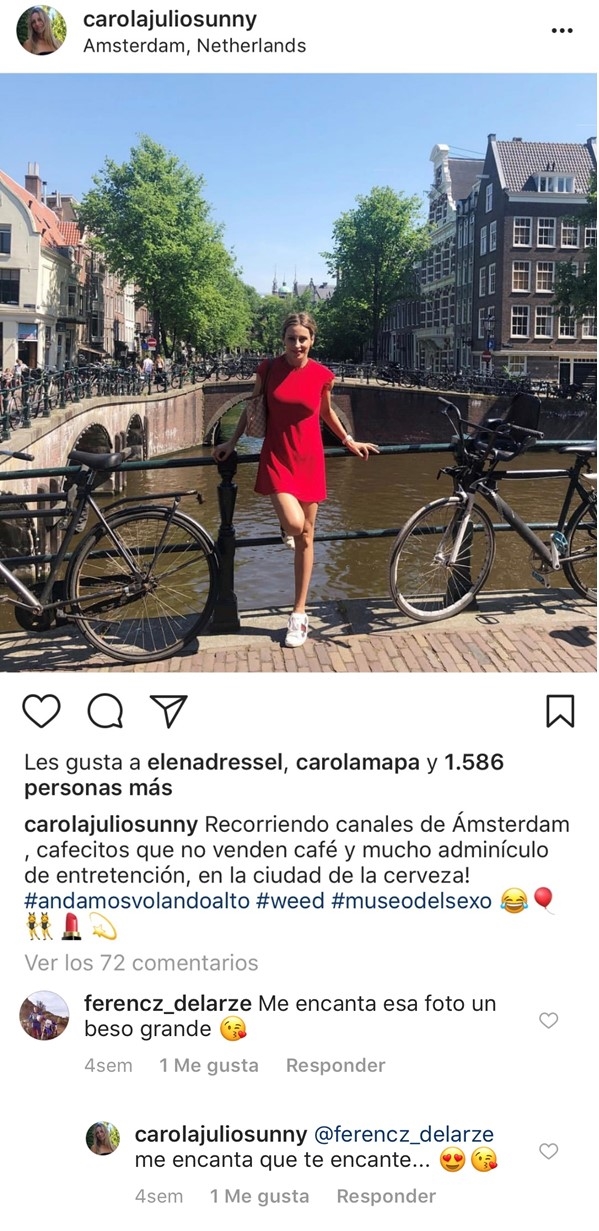Open the Amsterdam, Netherlands location
Screen dimensions: 599x1231
pyautogui.click(x=195, y=46)
